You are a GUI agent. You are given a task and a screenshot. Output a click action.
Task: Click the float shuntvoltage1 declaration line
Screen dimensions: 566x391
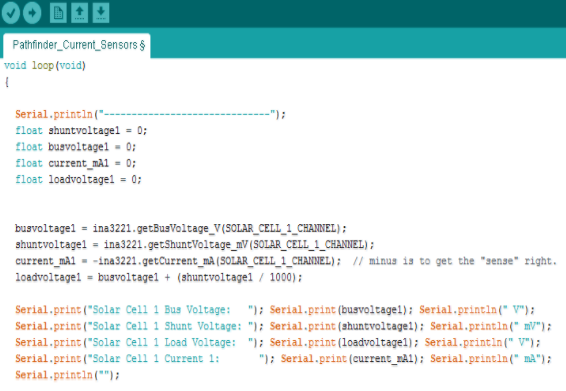pos(81,130)
